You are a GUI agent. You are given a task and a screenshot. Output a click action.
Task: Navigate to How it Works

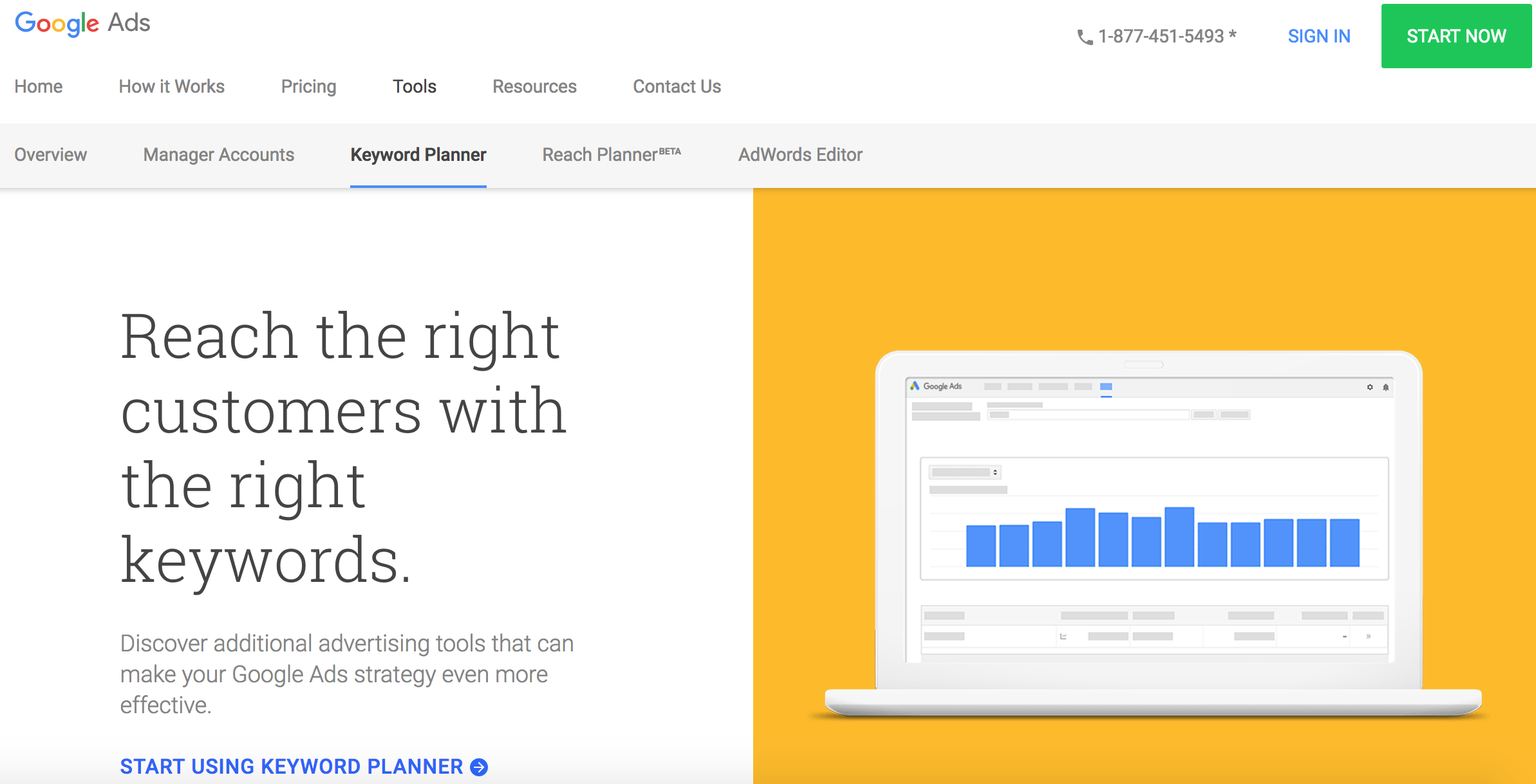[171, 86]
